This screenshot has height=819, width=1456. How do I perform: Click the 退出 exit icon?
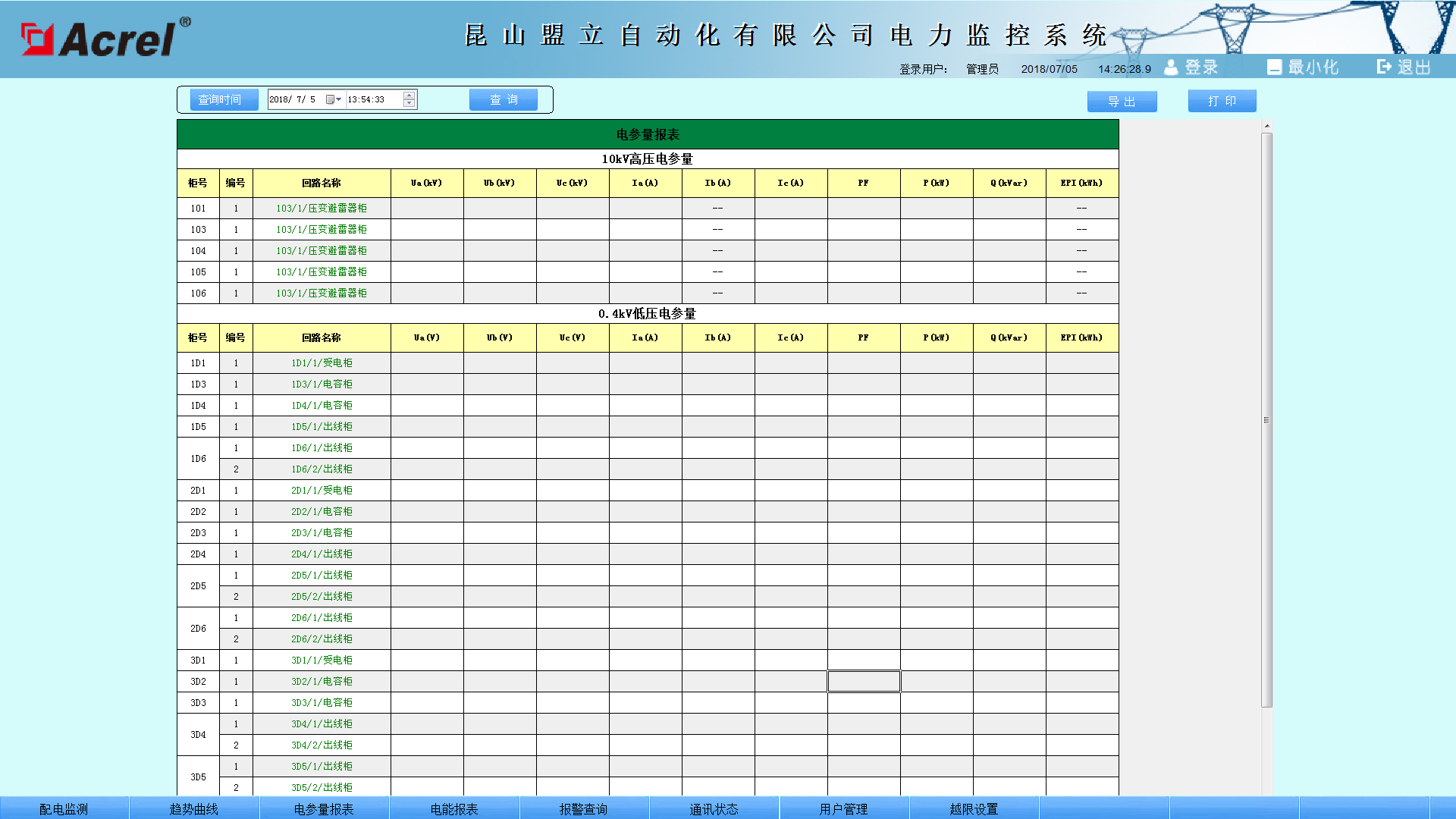(x=1384, y=67)
